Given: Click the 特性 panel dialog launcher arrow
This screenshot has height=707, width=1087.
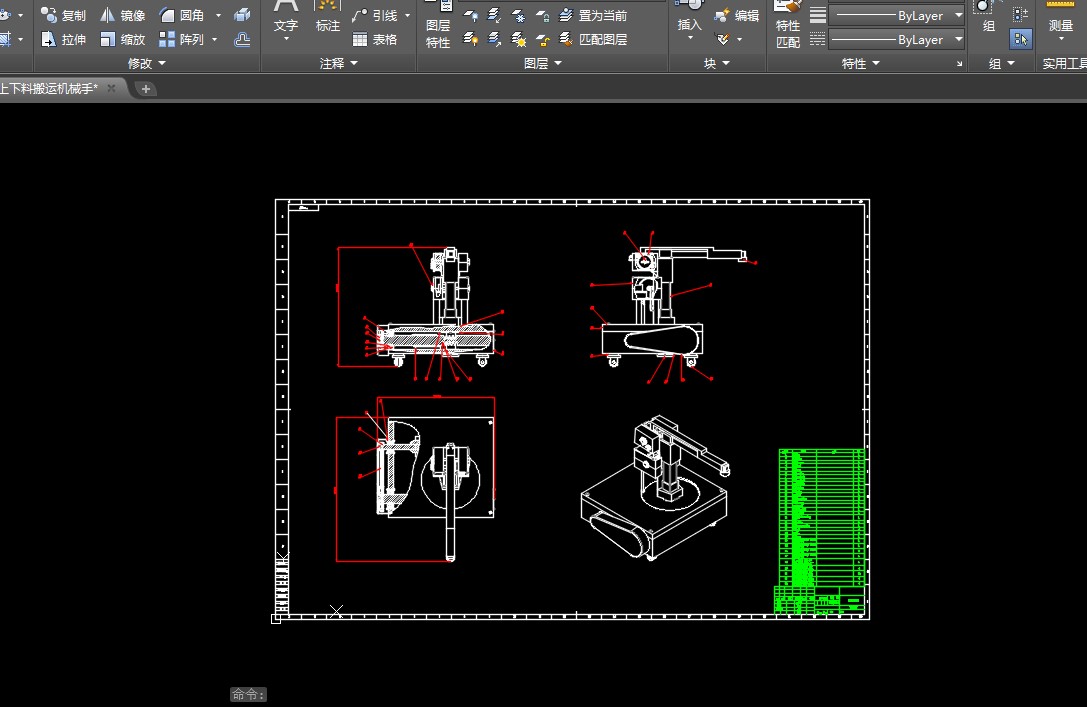Looking at the screenshot, I should point(959,64).
